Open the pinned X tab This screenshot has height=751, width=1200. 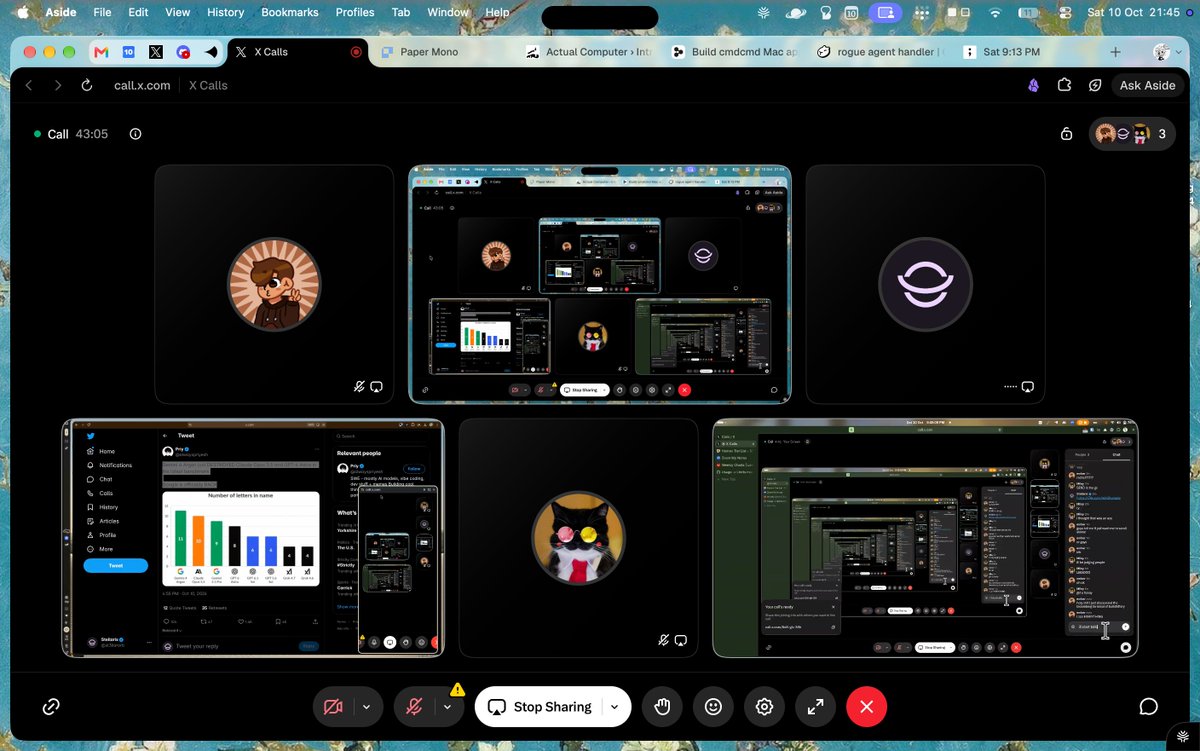(156, 52)
